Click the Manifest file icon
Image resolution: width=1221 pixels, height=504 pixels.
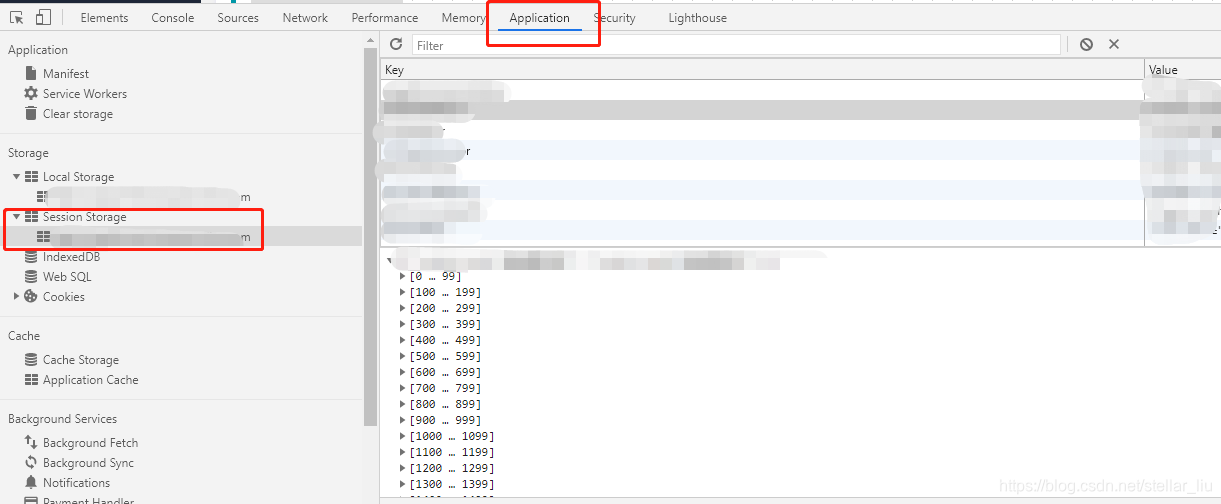[31, 74]
